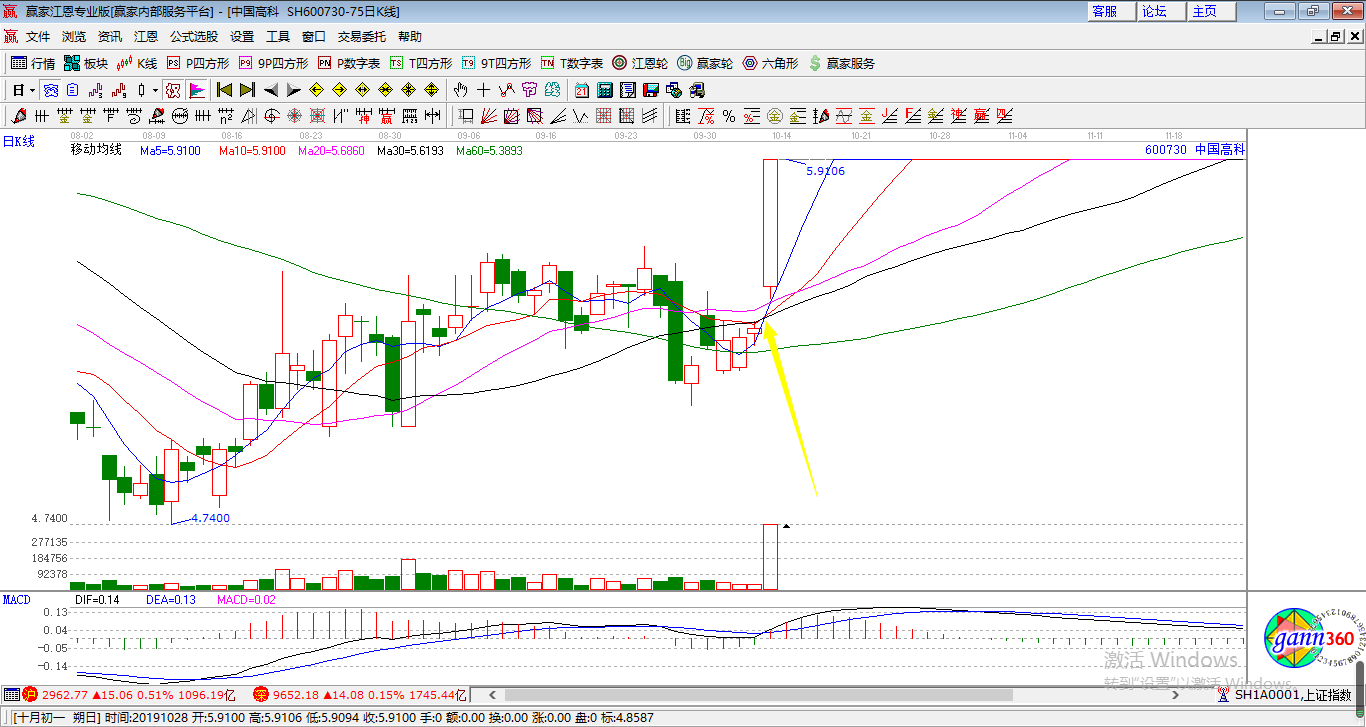Select the red grid table icon
Screen dimensions: 1366x727
(x=603, y=116)
